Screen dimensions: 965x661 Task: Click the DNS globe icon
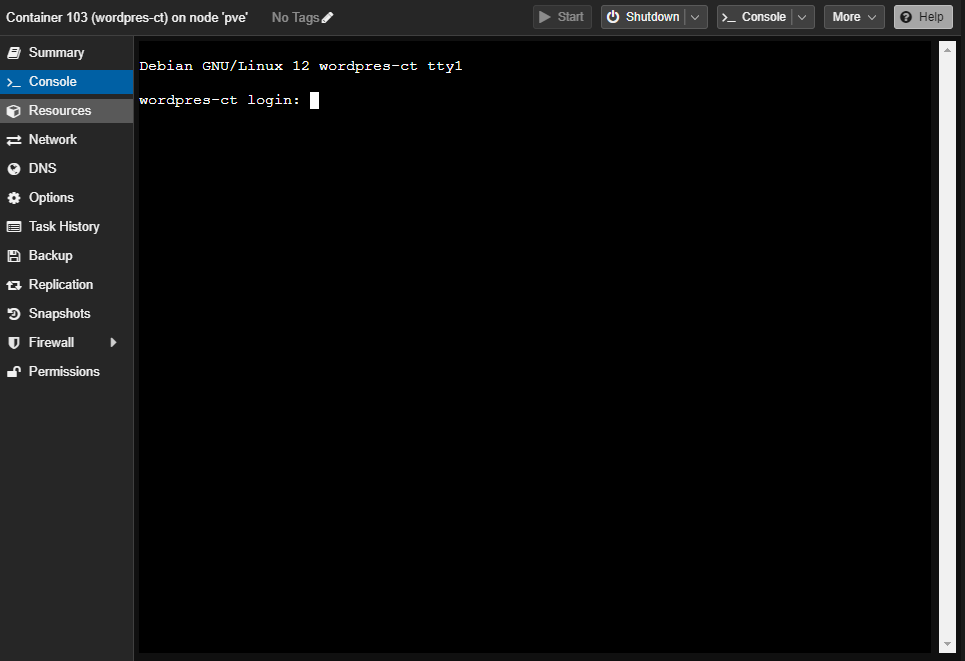pos(14,169)
